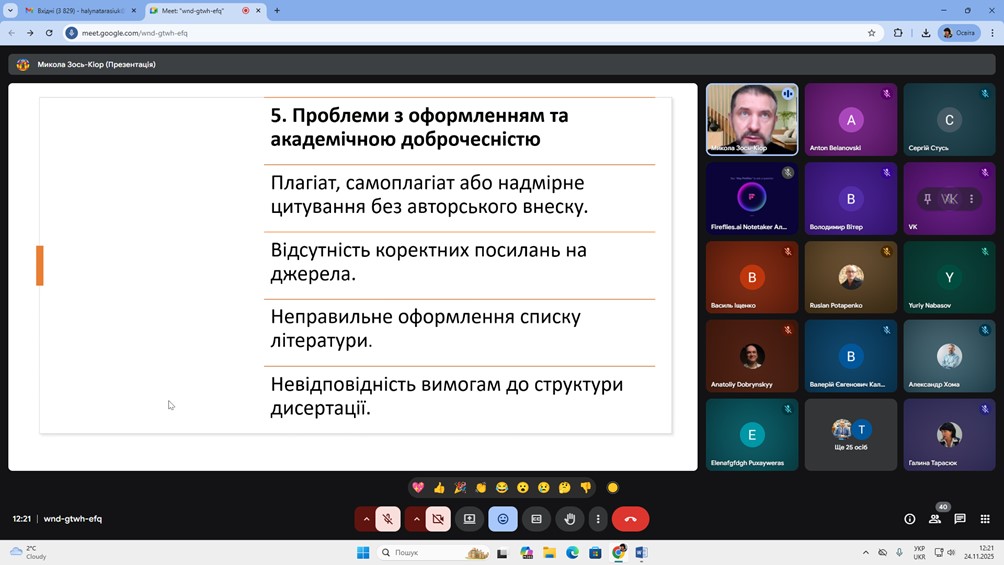The image size is (1004, 565).
Task: Expand audio settings arrow beside microphone
Action: (366, 519)
